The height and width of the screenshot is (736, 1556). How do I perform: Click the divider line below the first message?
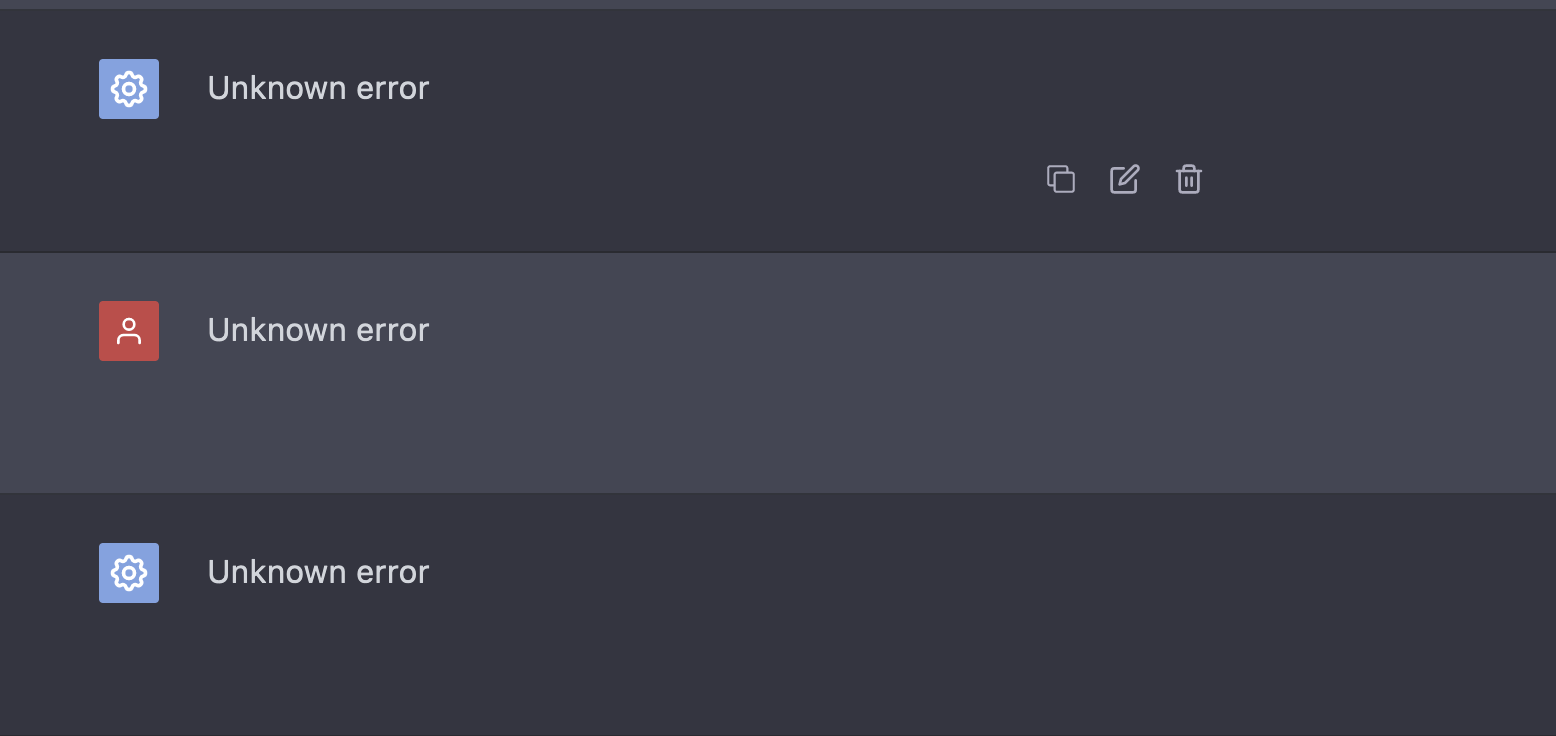[778, 252]
